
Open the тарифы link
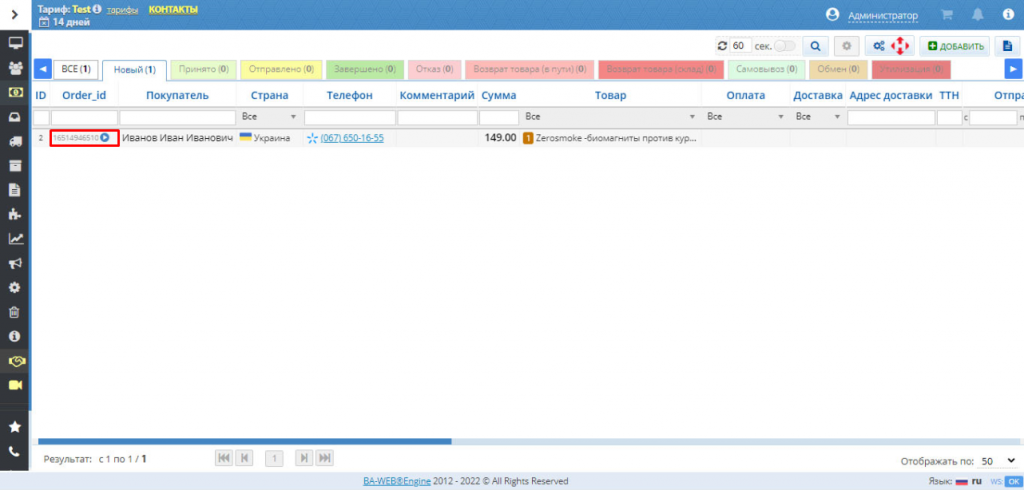tap(122, 10)
